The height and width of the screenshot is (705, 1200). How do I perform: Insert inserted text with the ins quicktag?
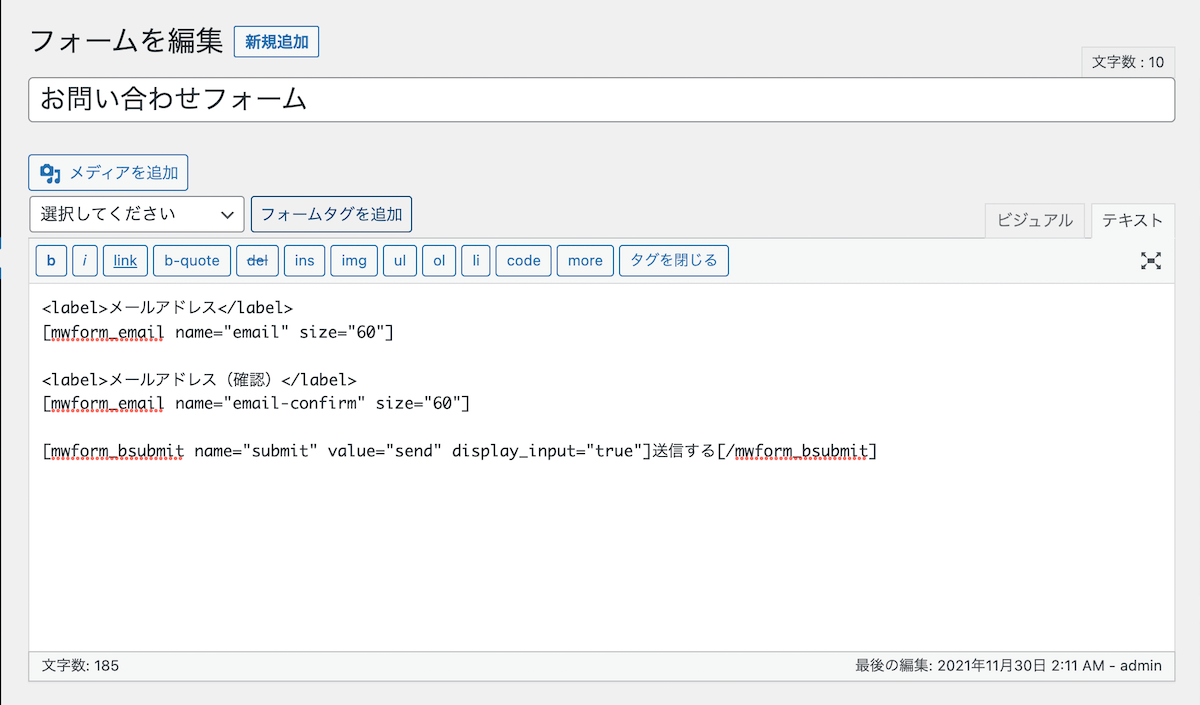pyautogui.click(x=304, y=260)
